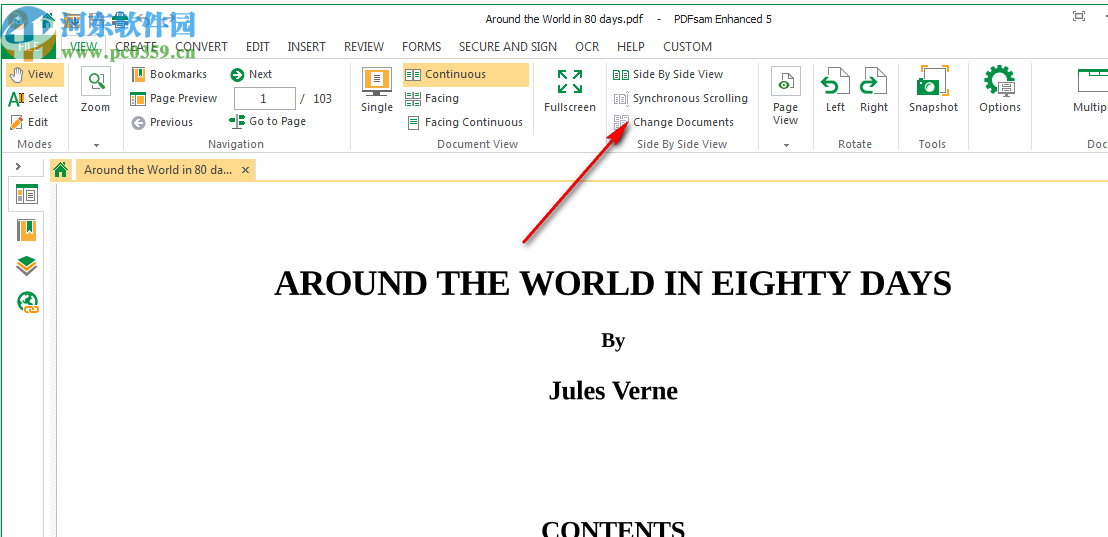Image resolution: width=1108 pixels, height=537 pixels.
Task: Activate Side By Side View
Action: (x=668, y=74)
